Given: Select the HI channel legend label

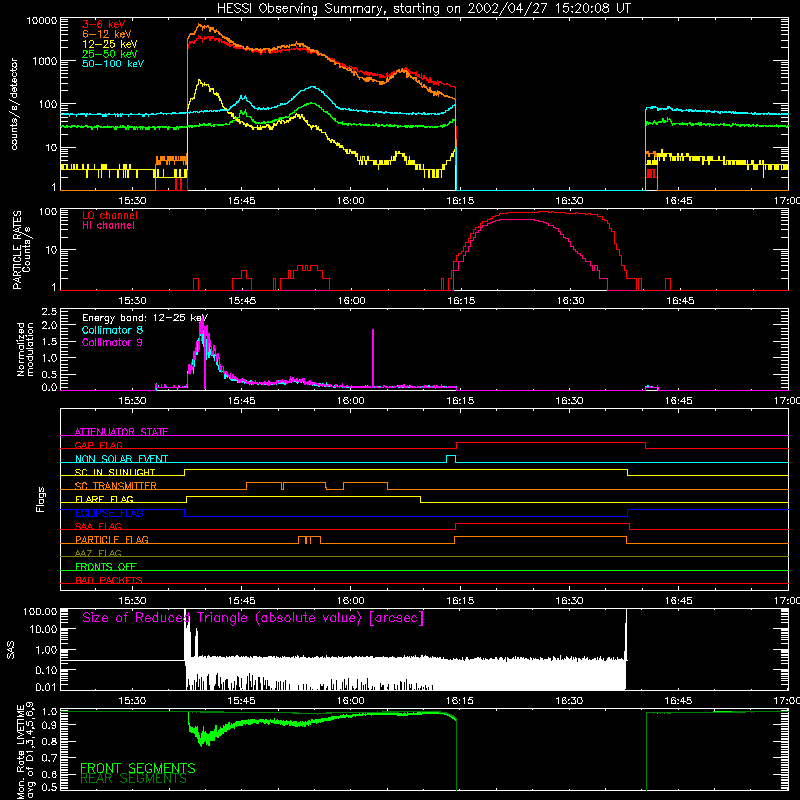Looking at the screenshot, I should (108, 226).
